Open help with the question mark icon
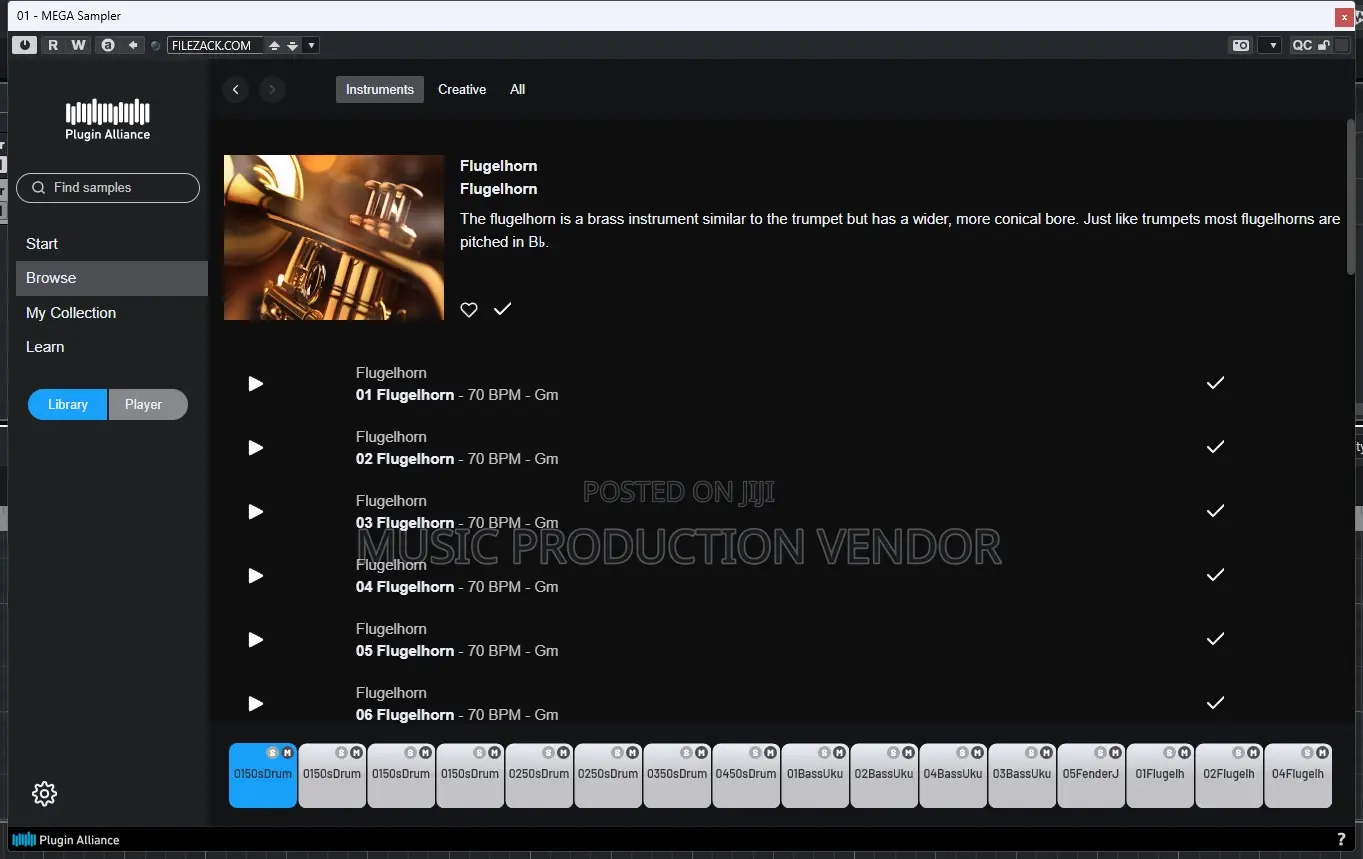 click(1341, 840)
